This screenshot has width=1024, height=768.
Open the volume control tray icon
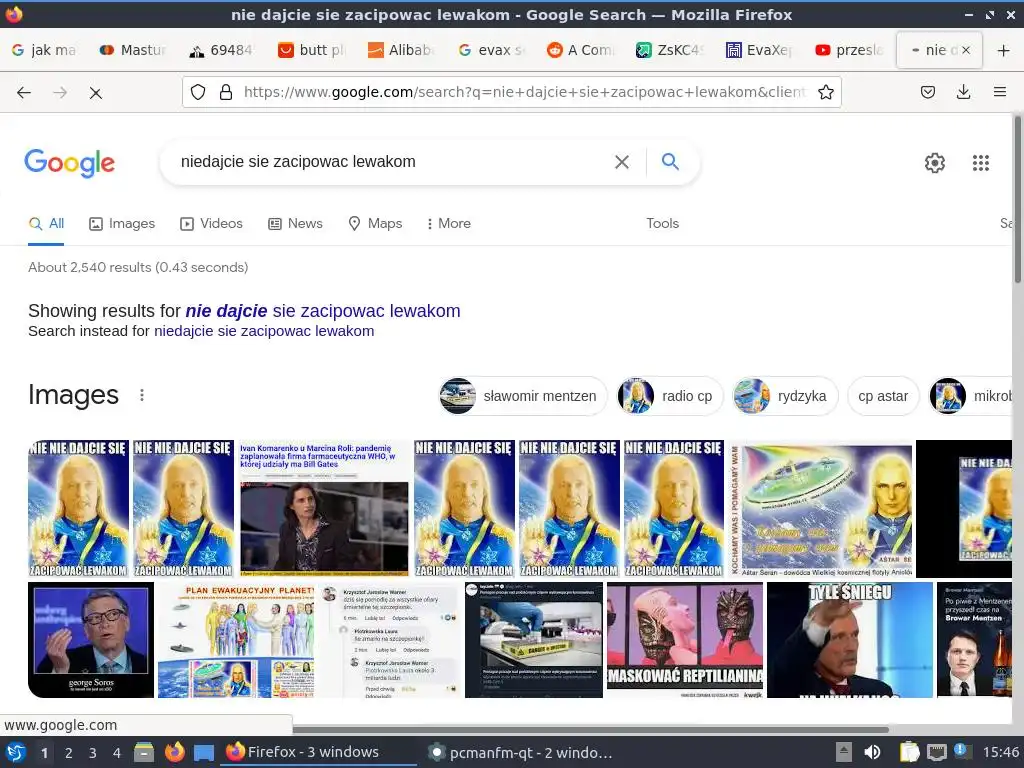click(x=872, y=752)
